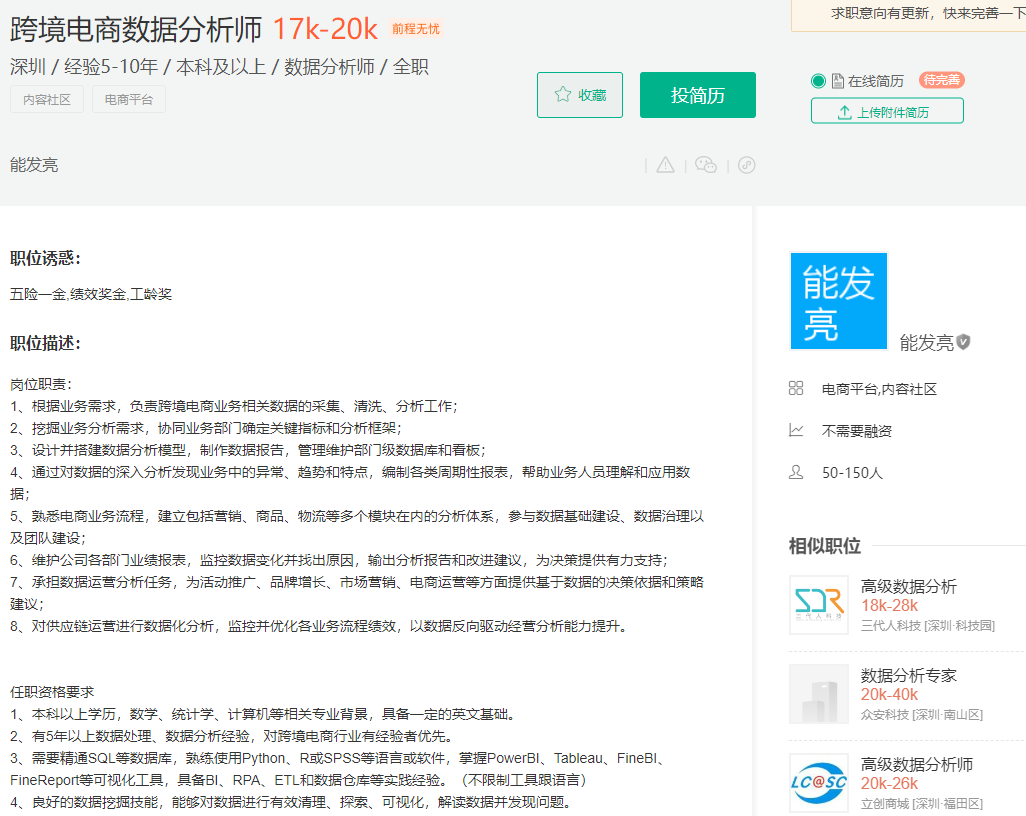Open the 高级数据分析 18k-28k job link

pos(908,586)
